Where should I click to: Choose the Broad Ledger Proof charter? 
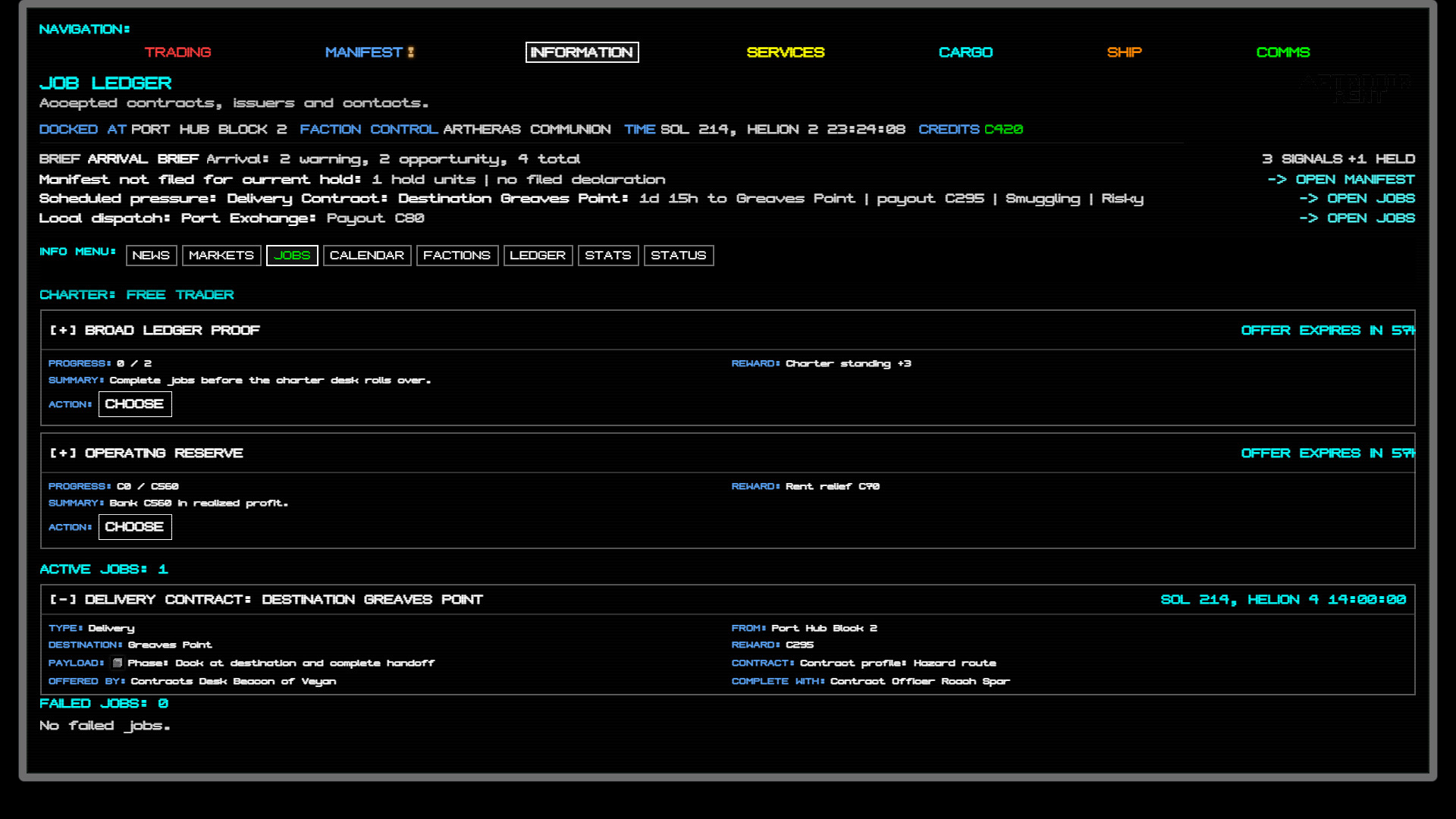pyautogui.click(x=135, y=404)
